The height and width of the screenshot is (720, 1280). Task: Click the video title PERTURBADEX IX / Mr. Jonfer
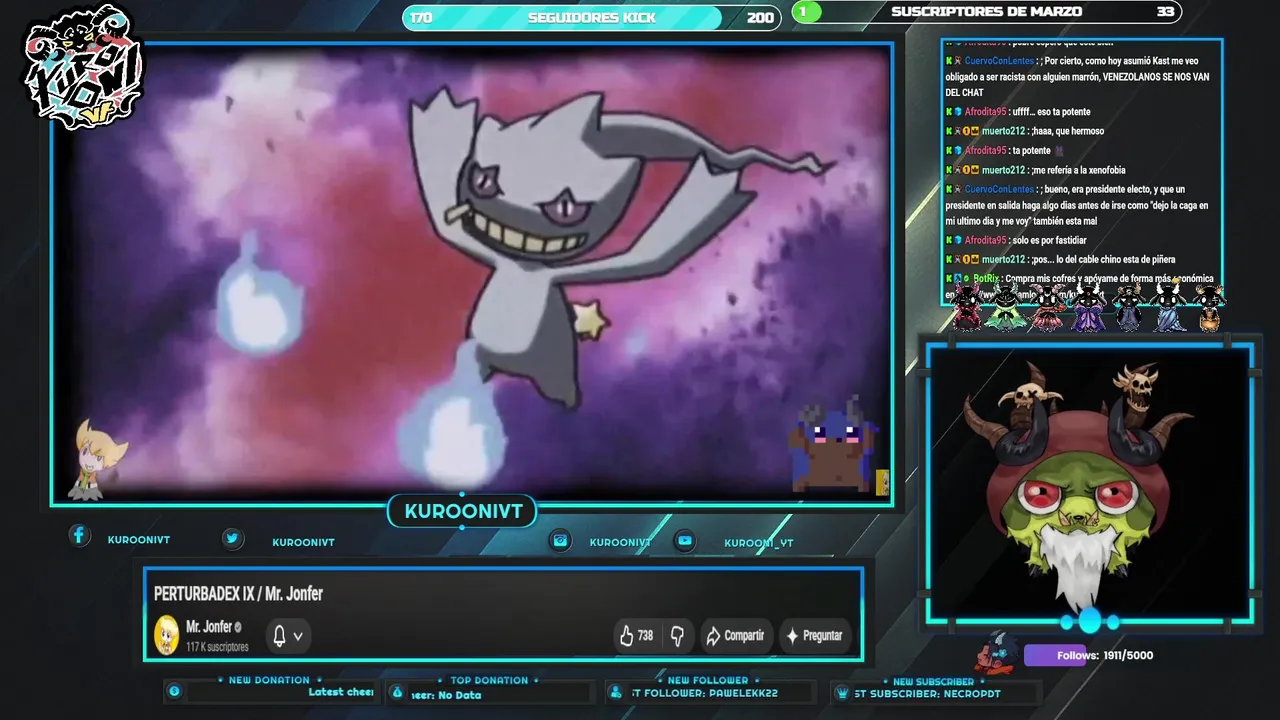pyautogui.click(x=238, y=594)
